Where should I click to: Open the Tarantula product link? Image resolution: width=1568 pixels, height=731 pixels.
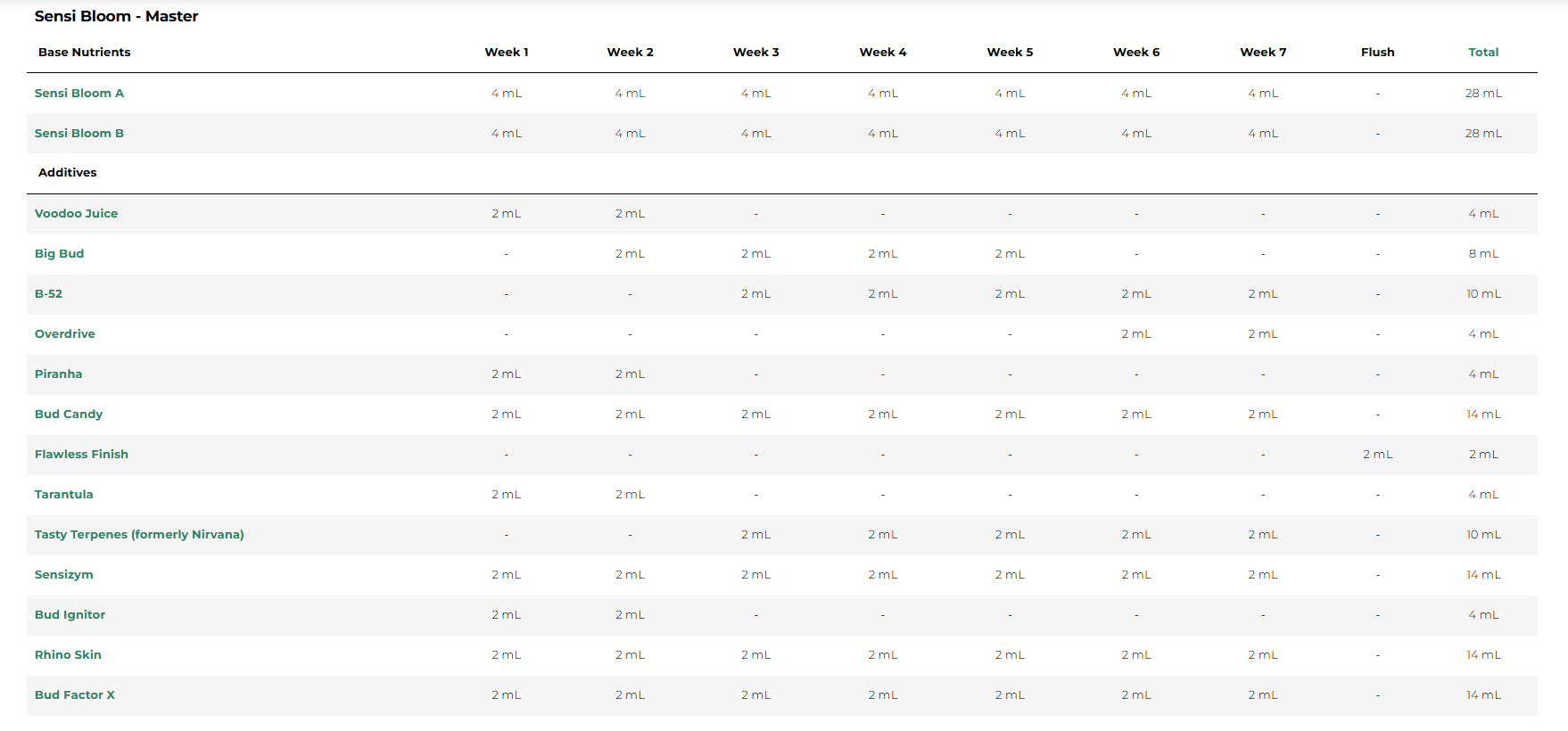(x=63, y=495)
